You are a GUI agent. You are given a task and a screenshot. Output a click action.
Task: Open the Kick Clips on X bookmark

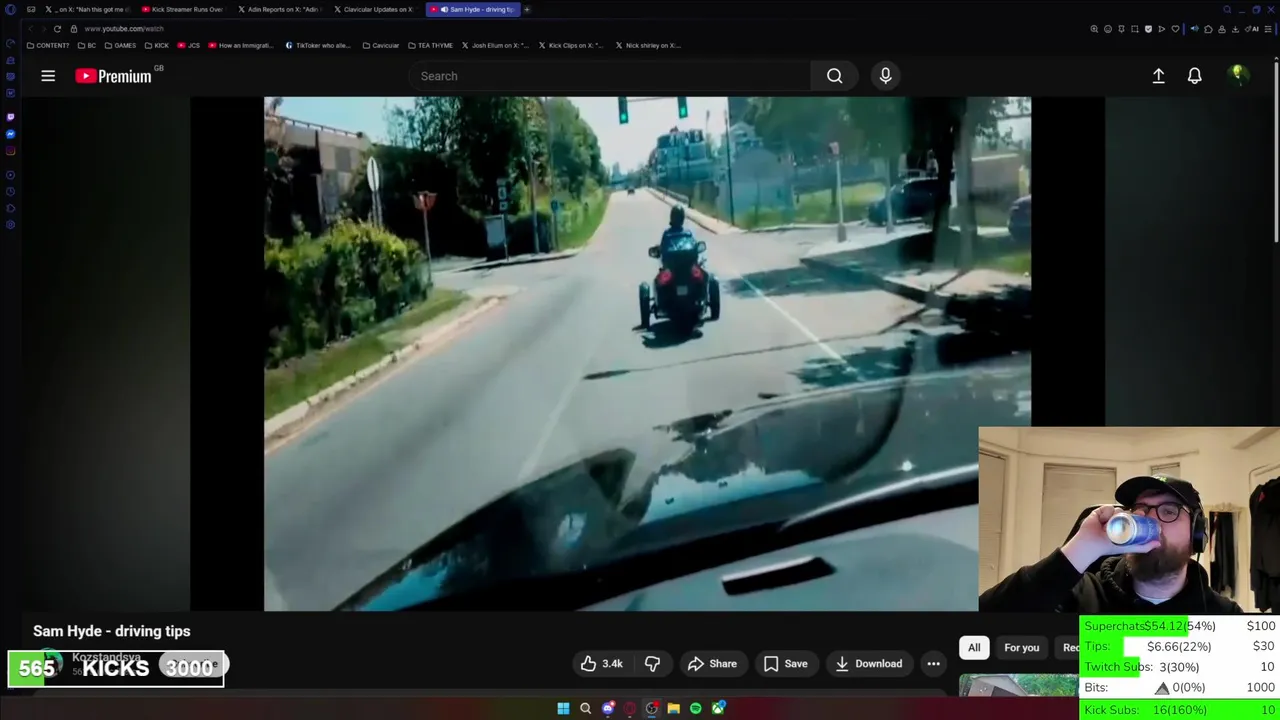click(x=571, y=45)
